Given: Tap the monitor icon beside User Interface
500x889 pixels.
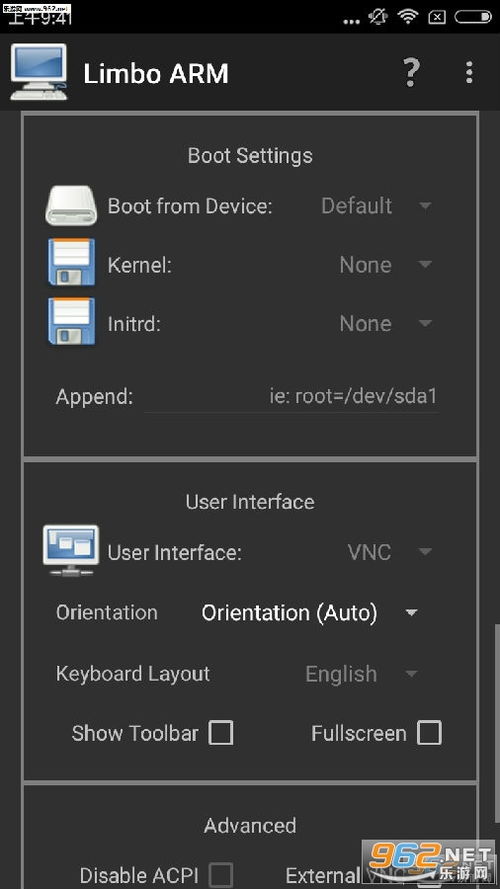Looking at the screenshot, I should 71,551.
